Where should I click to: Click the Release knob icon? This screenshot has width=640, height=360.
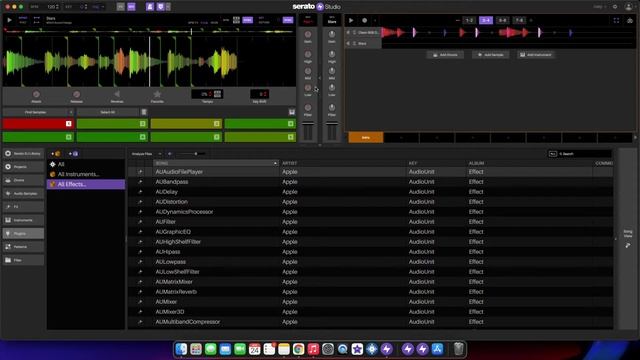click(76, 94)
